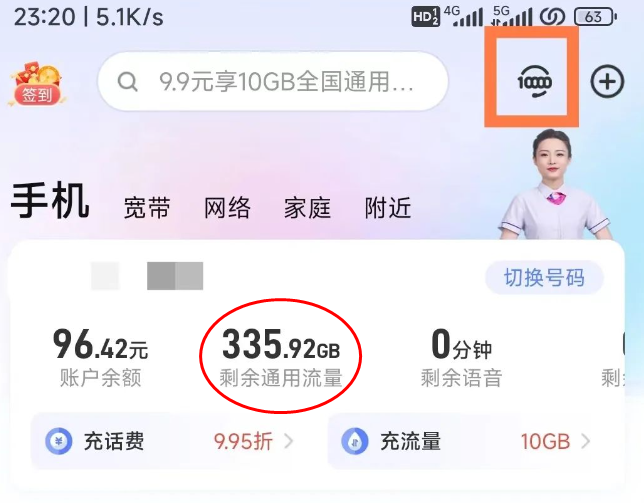Tap the 切换号码 button
The width and height of the screenshot is (644, 503).
click(x=544, y=278)
